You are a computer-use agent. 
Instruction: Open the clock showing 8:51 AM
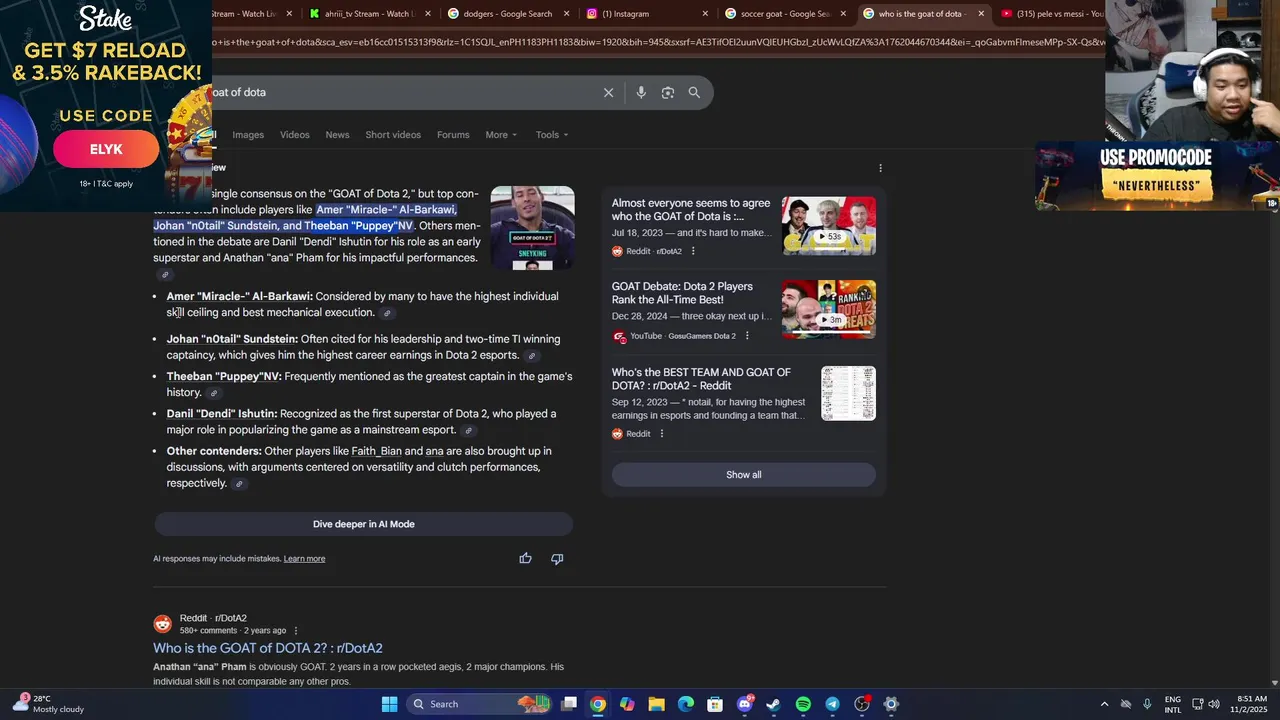[1251, 704]
